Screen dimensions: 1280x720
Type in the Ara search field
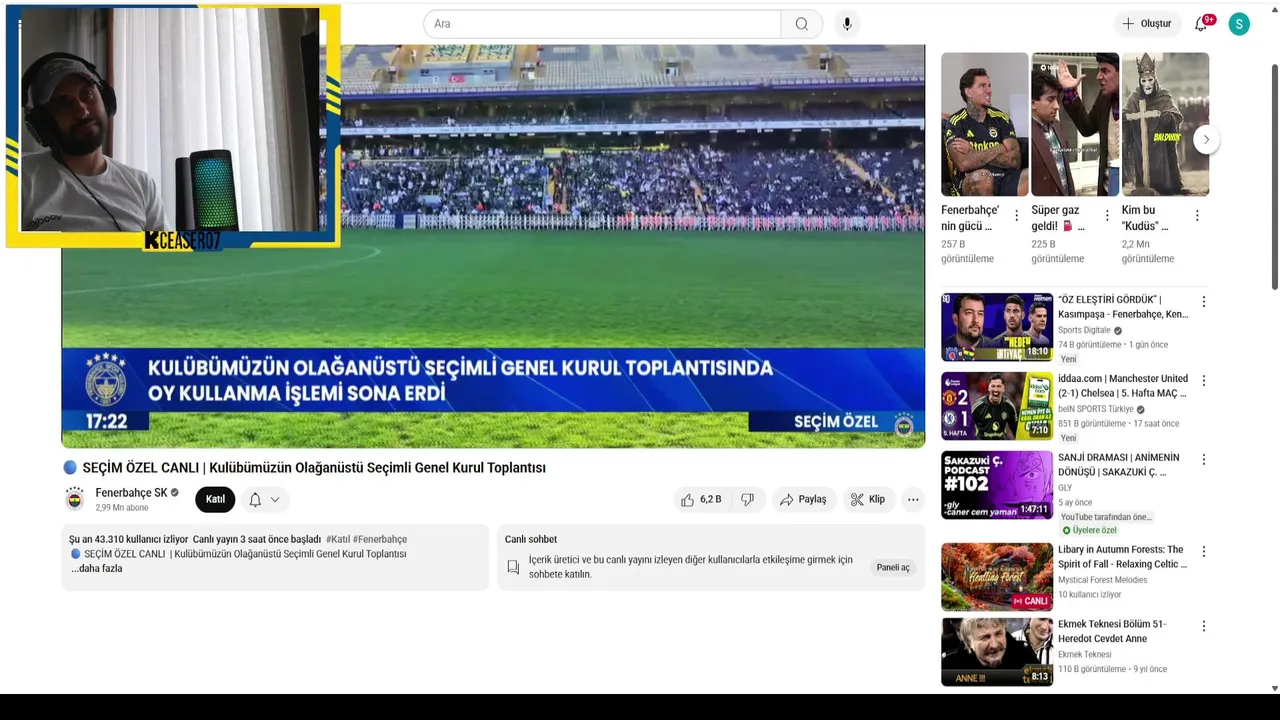coord(602,24)
